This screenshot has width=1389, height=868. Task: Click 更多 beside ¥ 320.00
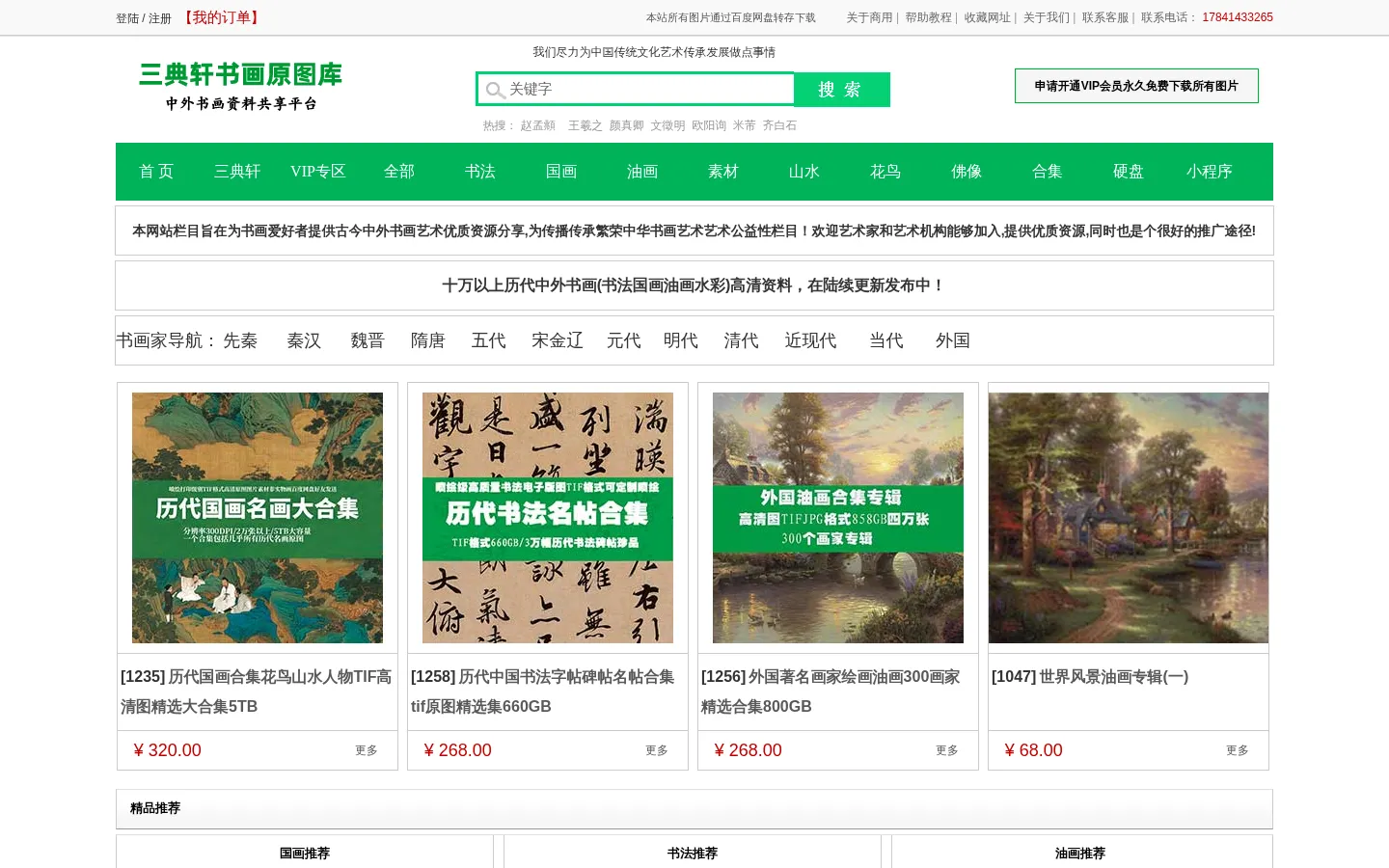click(x=367, y=750)
